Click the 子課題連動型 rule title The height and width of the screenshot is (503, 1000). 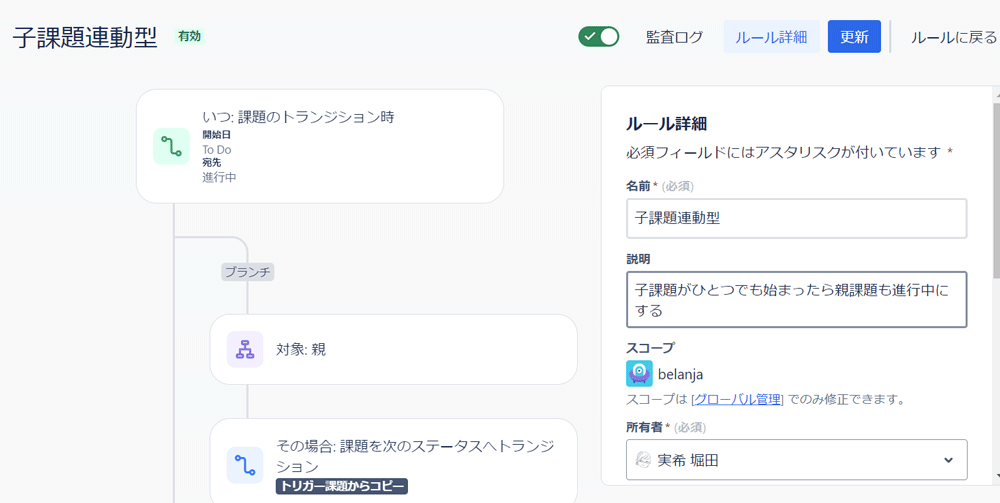[85, 38]
